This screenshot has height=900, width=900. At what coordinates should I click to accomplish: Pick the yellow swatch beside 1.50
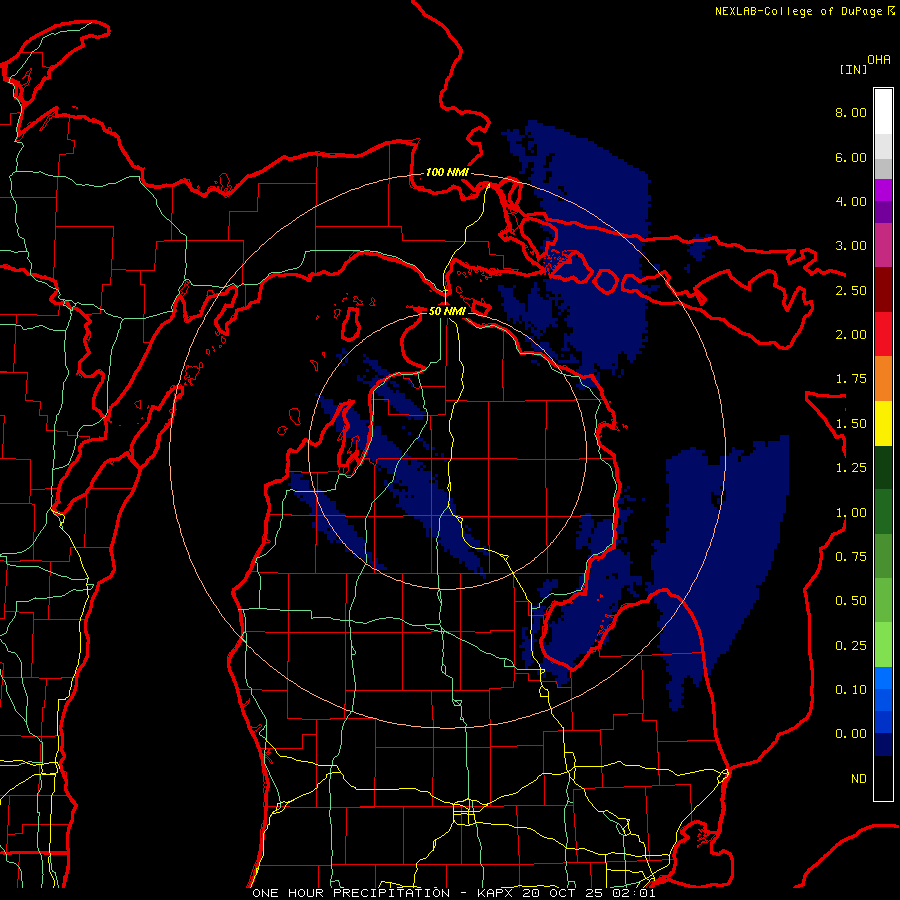click(883, 424)
